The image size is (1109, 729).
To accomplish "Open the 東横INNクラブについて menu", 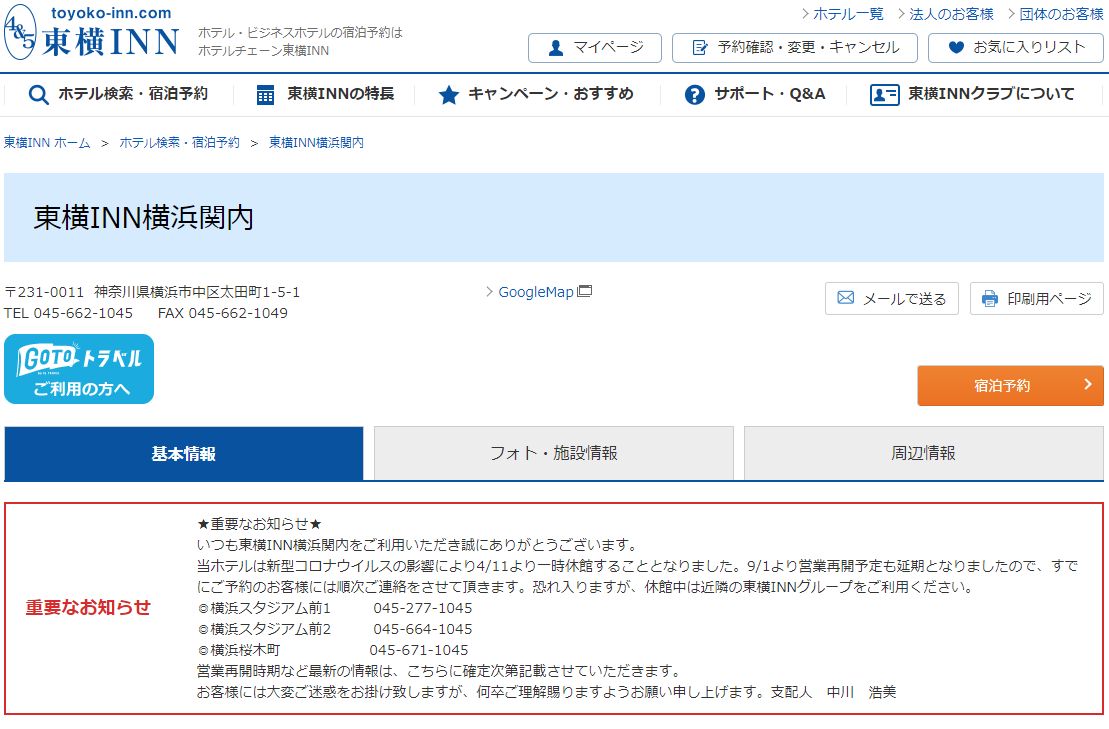I will [x=972, y=95].
